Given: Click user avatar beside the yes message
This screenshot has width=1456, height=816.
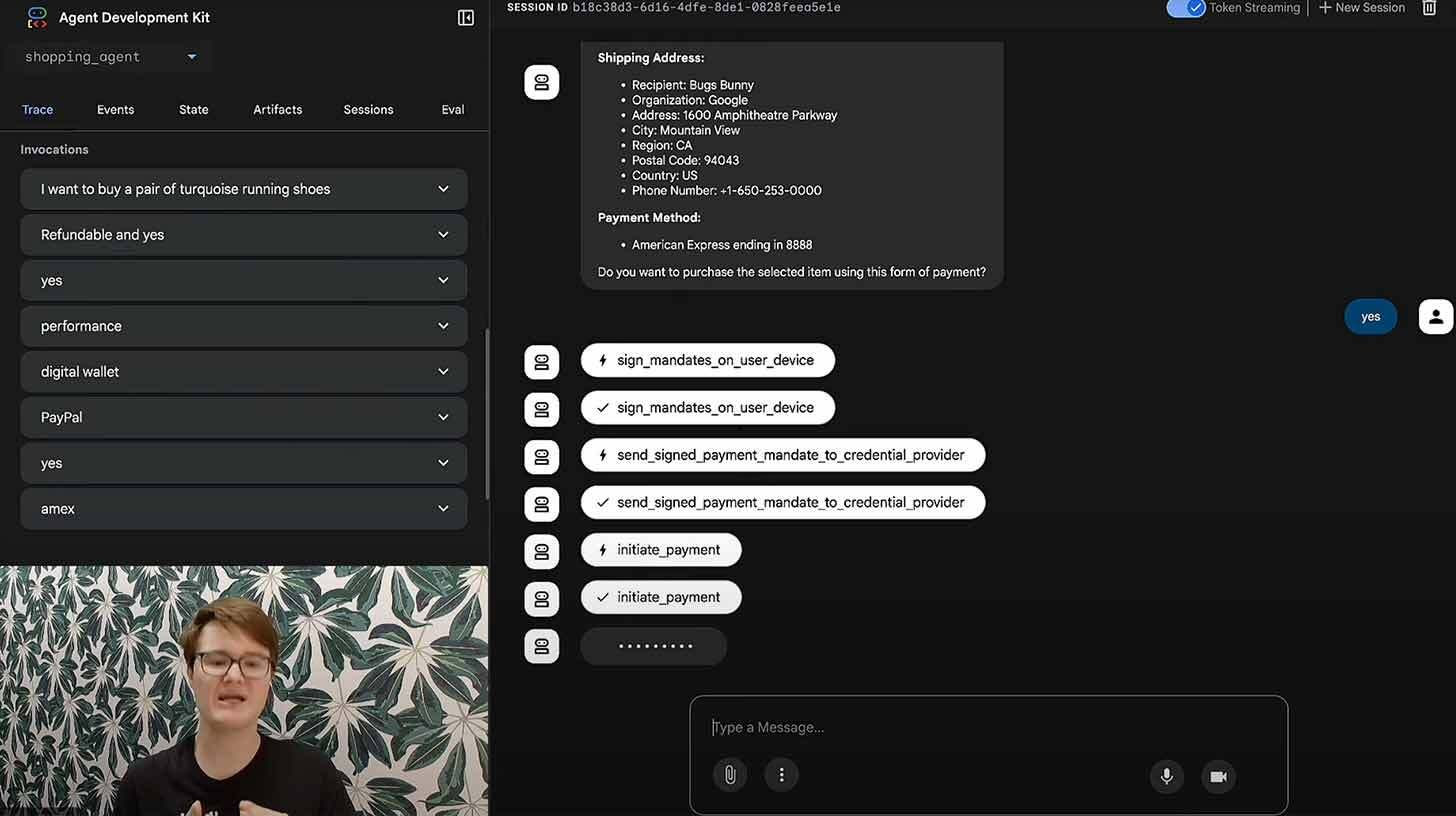Looking at the screenshot, I should click(1436, 316).
